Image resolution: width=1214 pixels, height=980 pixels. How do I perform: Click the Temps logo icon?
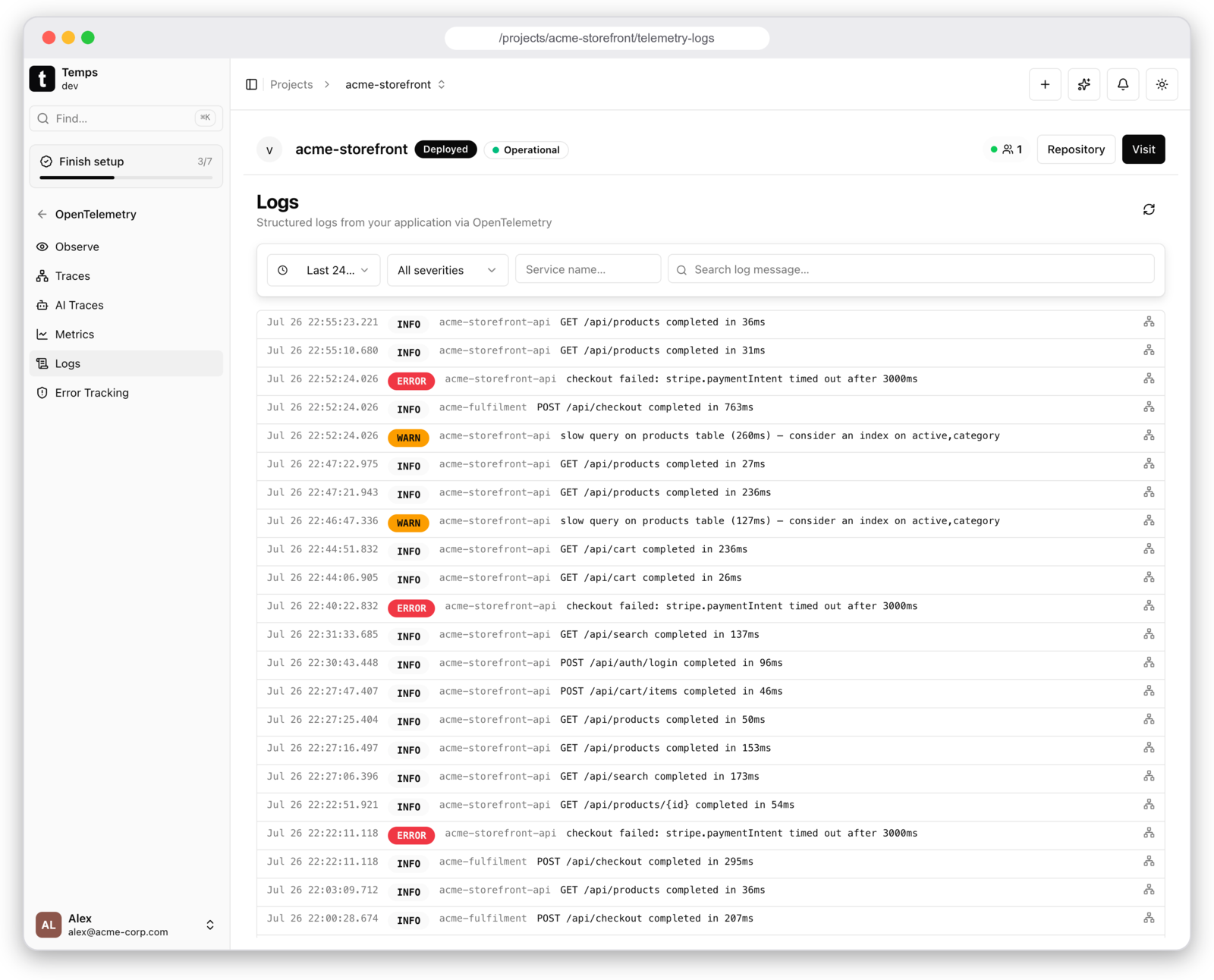click(x=42, y=79)
